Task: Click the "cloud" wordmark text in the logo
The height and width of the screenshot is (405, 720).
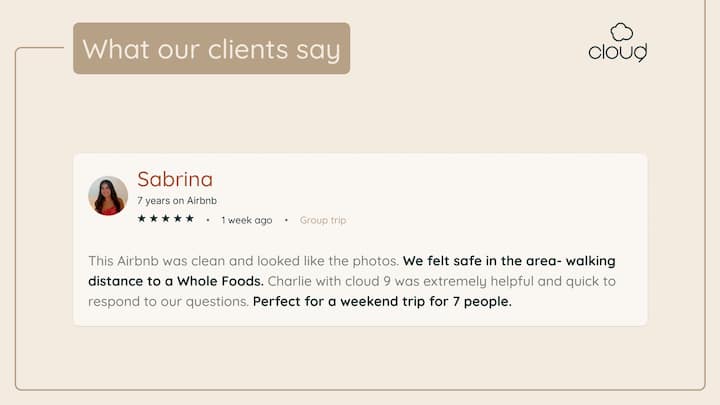Action: [617, 51]
